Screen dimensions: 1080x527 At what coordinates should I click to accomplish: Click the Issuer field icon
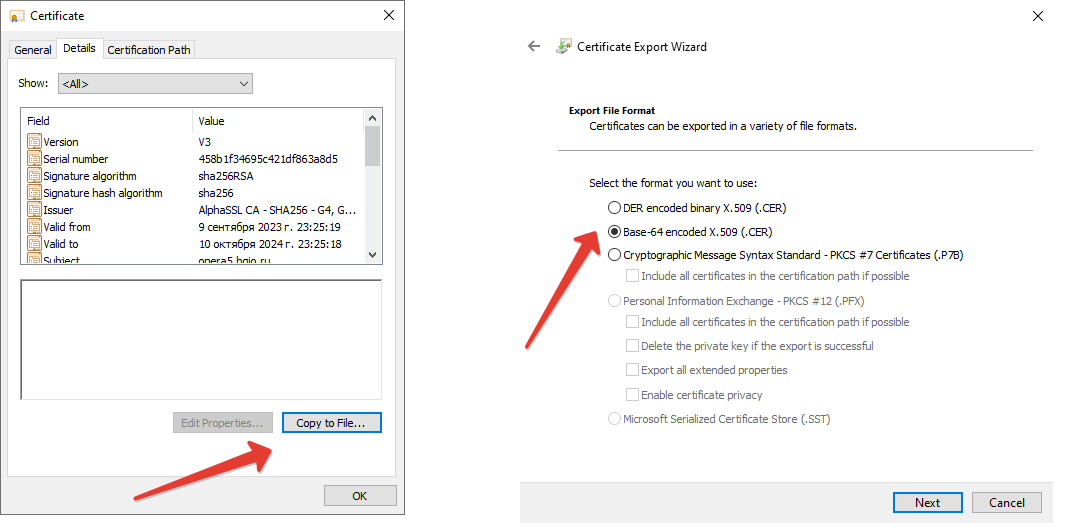point(34,210)
